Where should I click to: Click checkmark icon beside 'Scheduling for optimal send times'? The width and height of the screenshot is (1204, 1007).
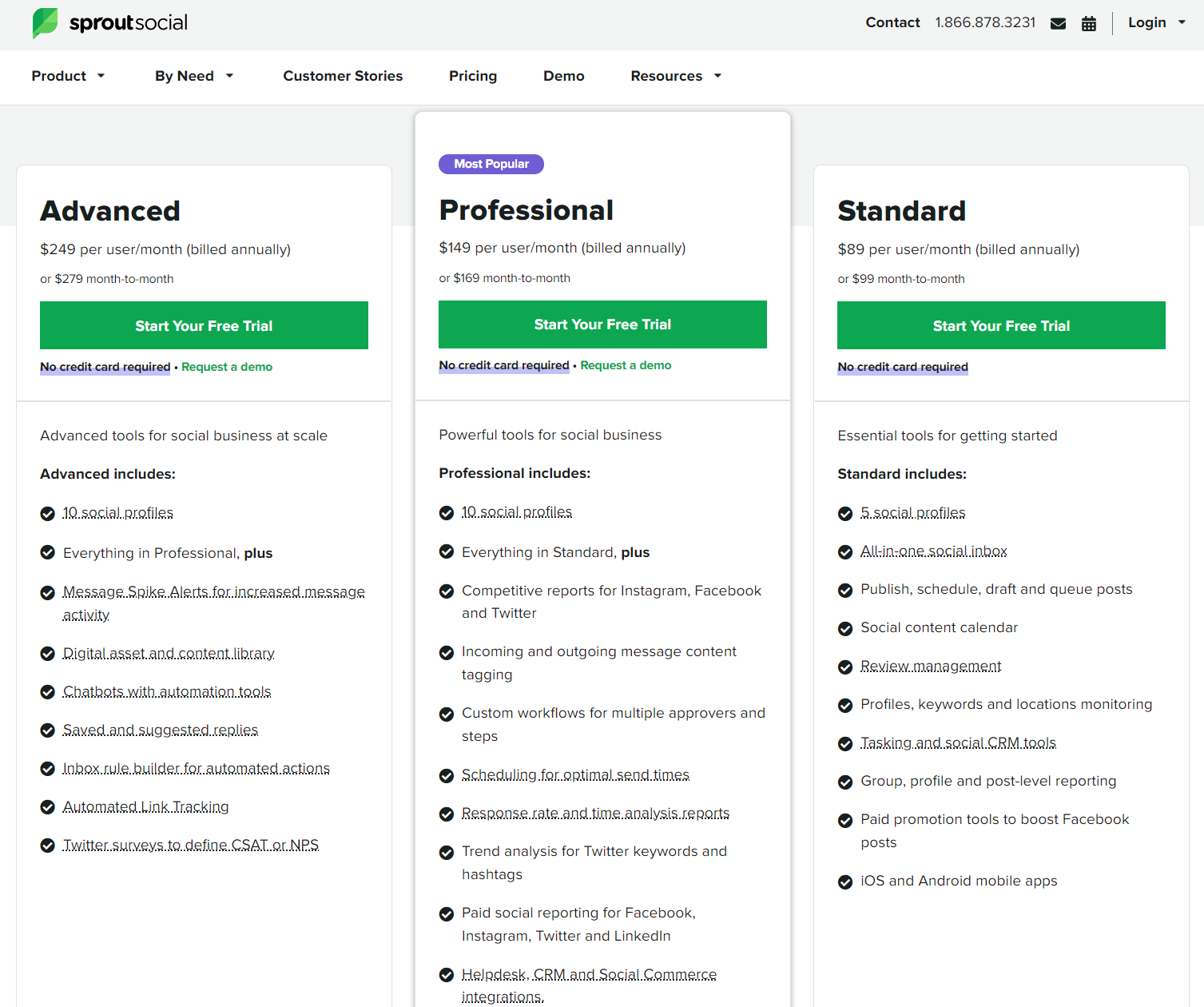point(447,776)
